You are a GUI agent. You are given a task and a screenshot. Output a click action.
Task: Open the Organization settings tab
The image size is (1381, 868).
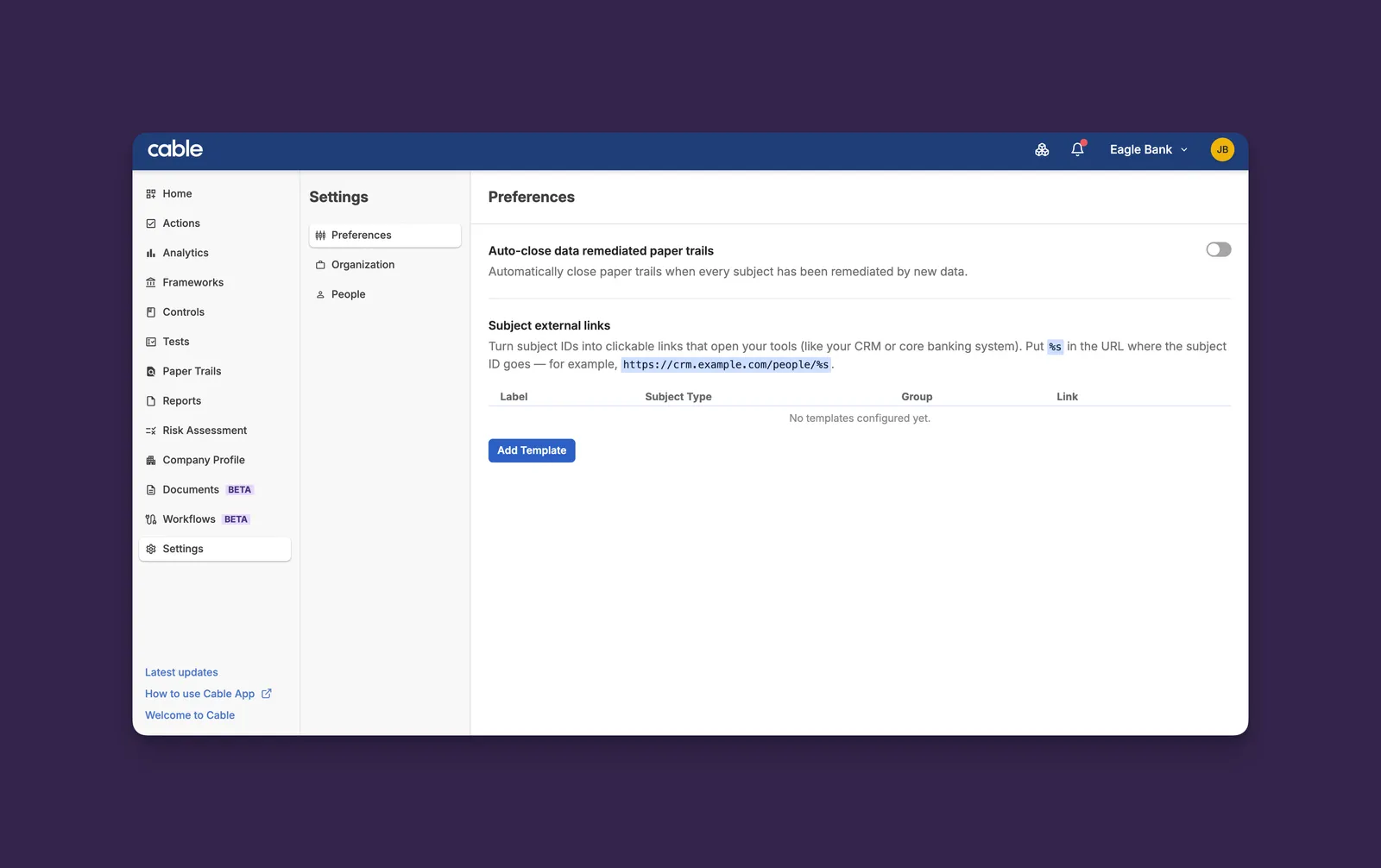pyautogui.click(x=385, y=265)
